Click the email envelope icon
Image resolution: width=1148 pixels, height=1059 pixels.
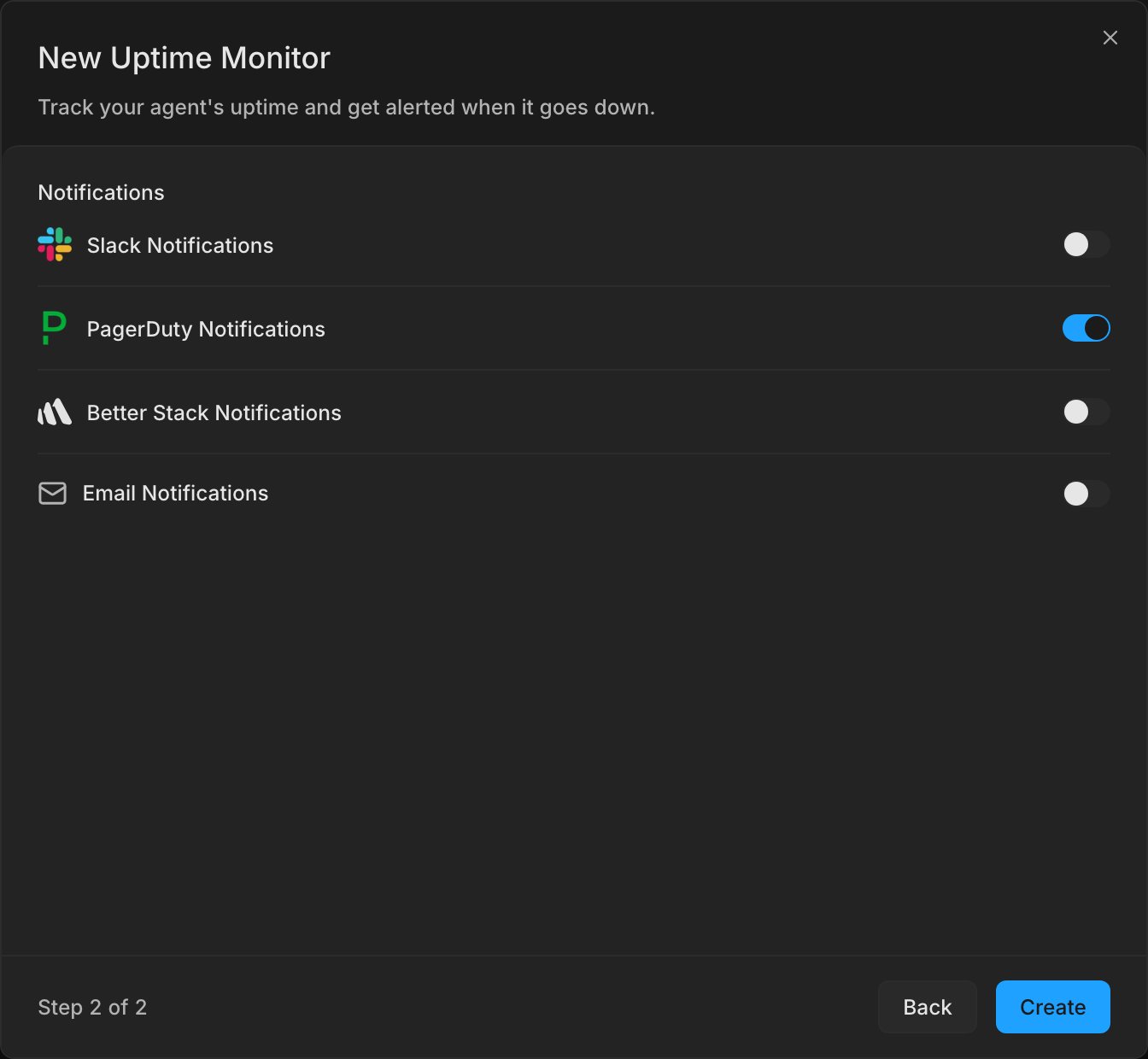pyautogui.click(x=52, y=493)
